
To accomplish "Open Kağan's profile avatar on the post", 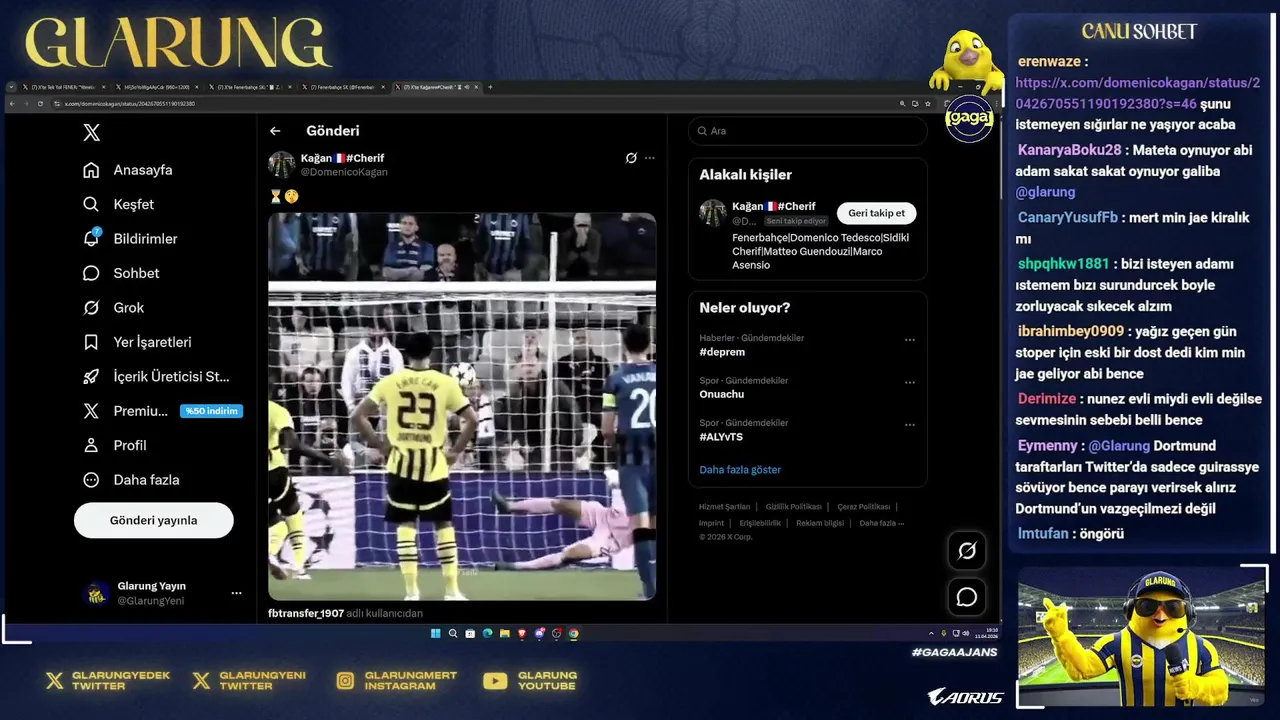I will [281, 164].
